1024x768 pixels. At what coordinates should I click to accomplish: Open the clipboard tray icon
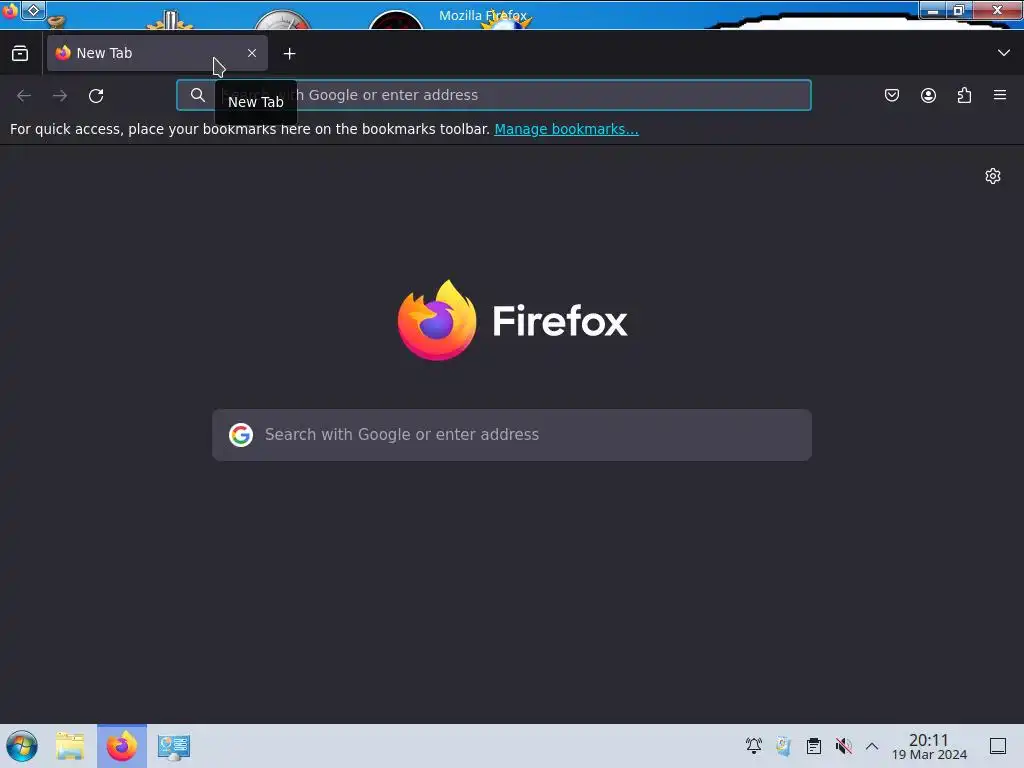(x=814, y=746)
